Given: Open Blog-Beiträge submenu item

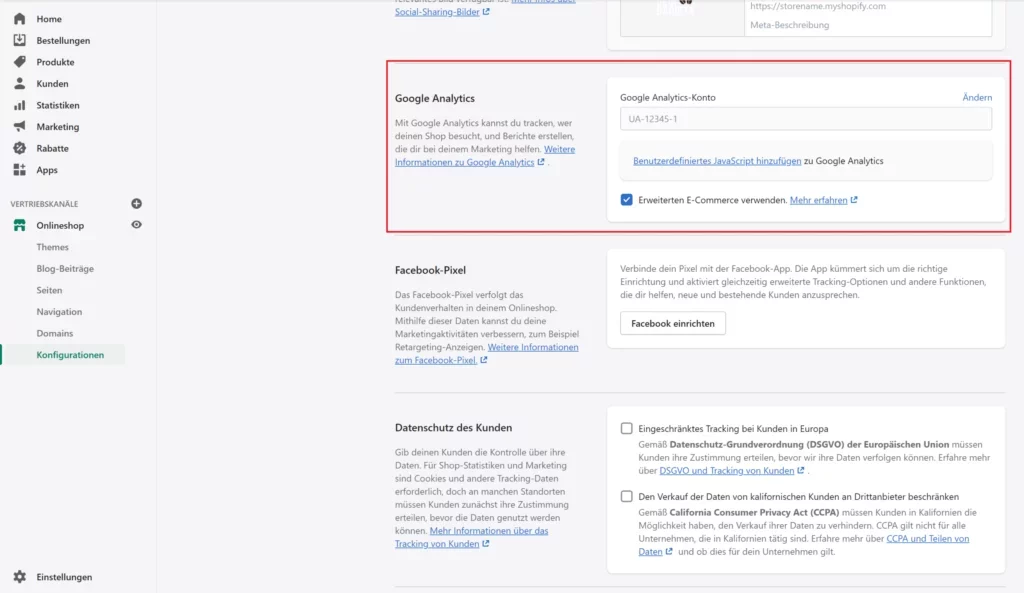Looking at the screenshot, I should point(65,268).
